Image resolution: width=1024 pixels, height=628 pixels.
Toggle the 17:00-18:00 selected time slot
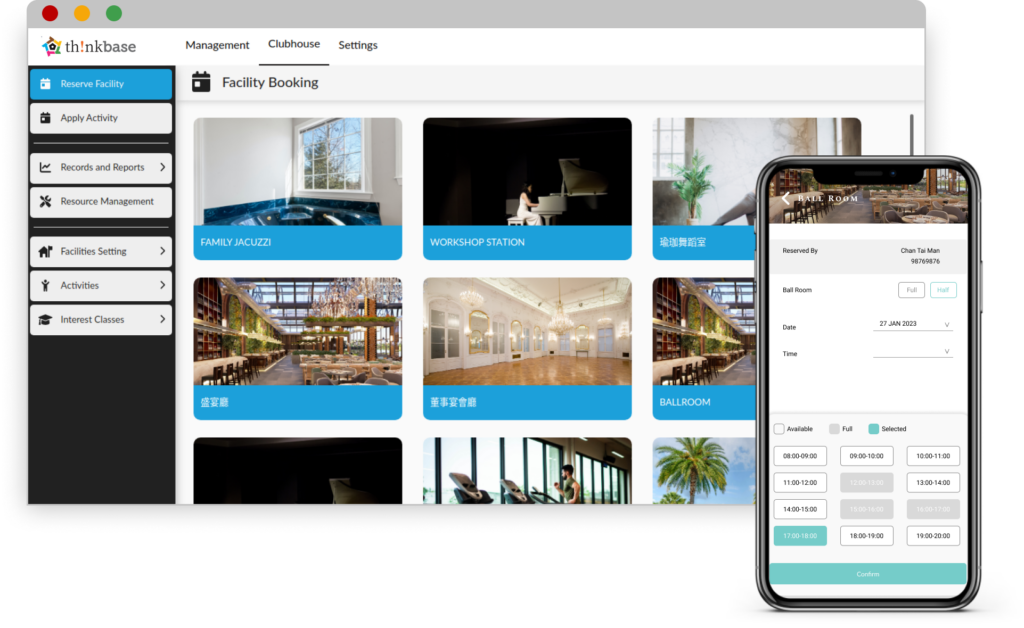coord(799,536)
